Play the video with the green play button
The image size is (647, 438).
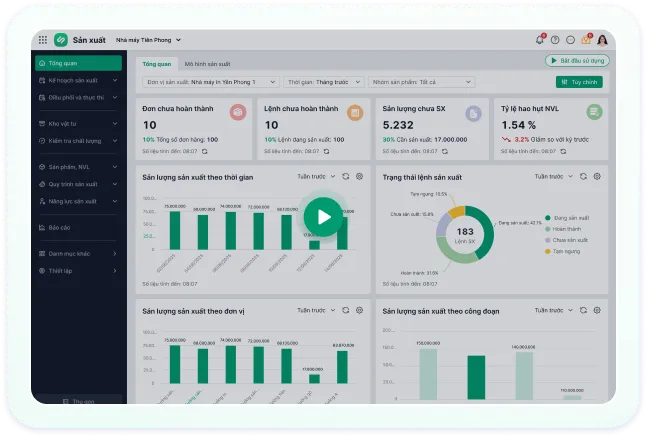coord(323,215)
